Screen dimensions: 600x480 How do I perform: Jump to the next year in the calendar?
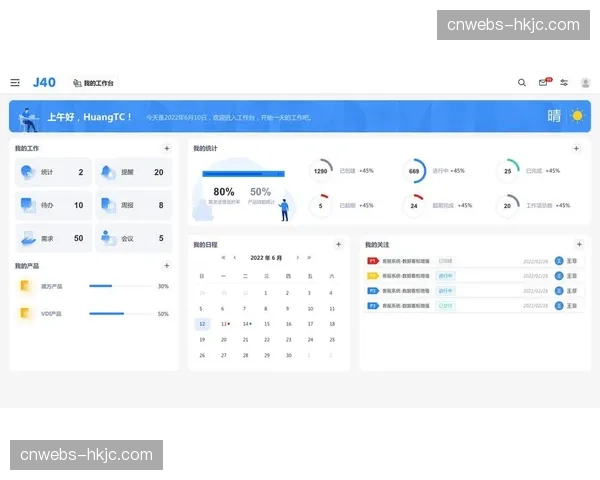309,258
